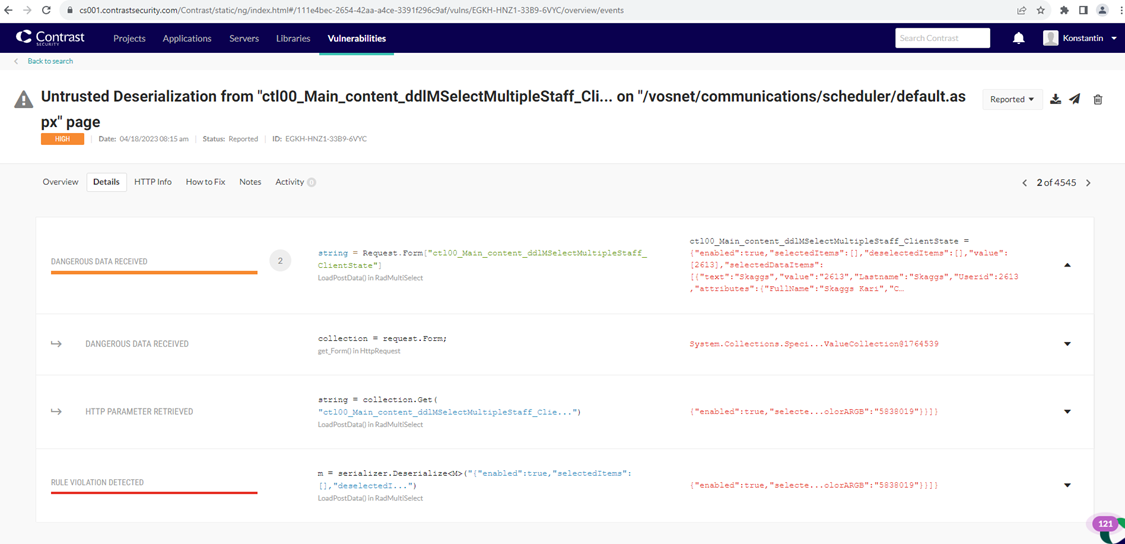1125x544 pixels.
Task: Open the notifications bell
Action: click(x=1018, y=39)
